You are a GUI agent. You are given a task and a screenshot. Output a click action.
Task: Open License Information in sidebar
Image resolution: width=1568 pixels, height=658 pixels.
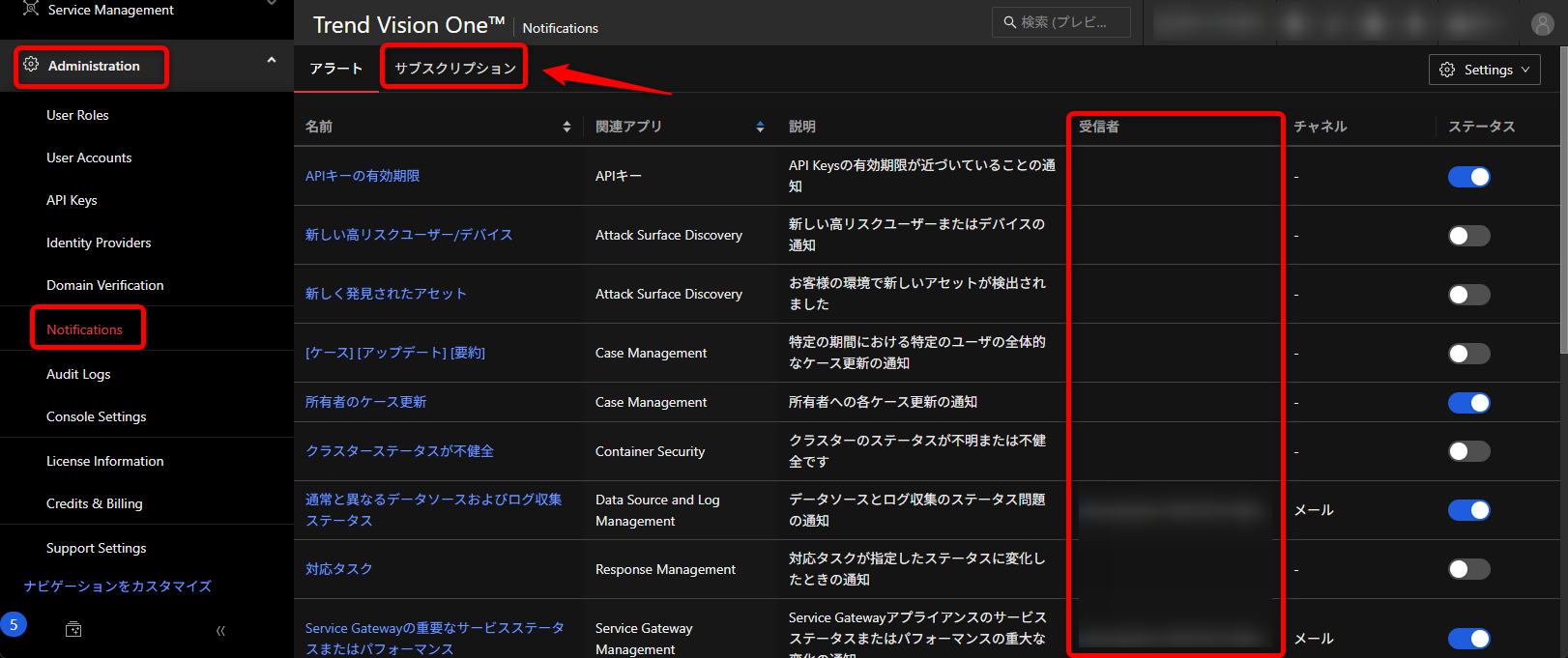pos(105,461)
